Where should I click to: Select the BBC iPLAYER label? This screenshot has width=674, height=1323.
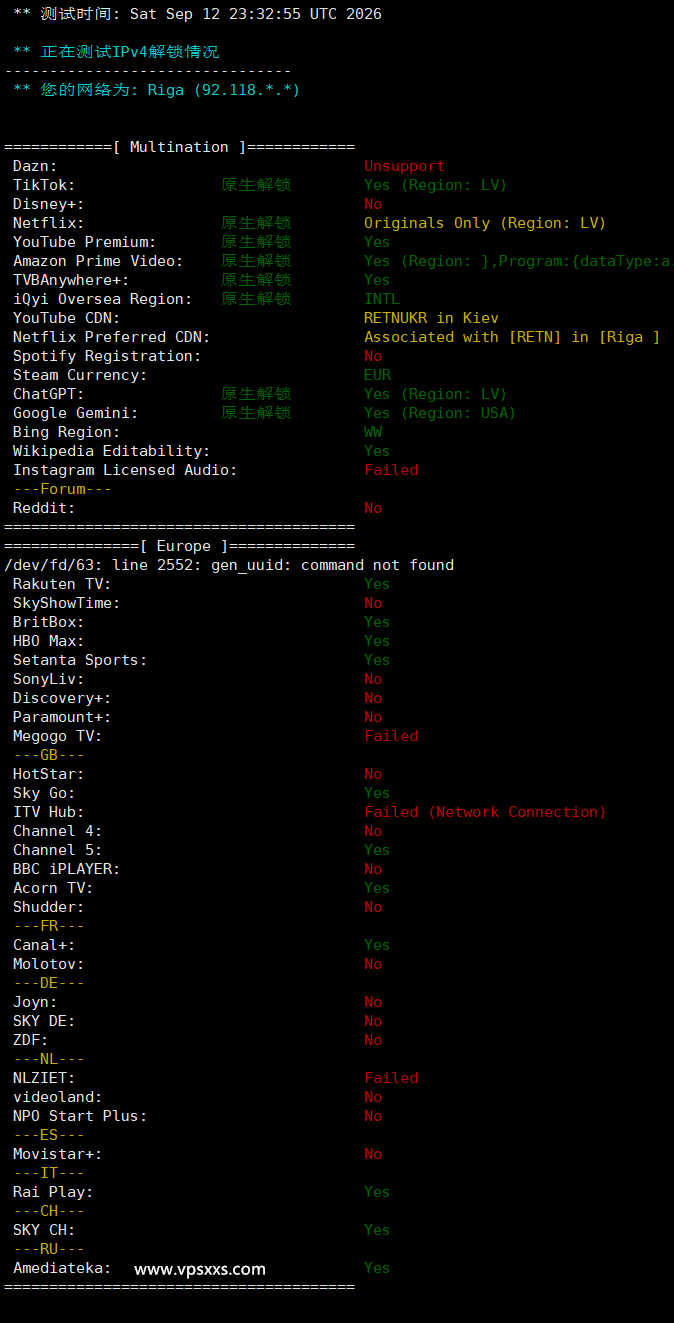pos(67,869)
